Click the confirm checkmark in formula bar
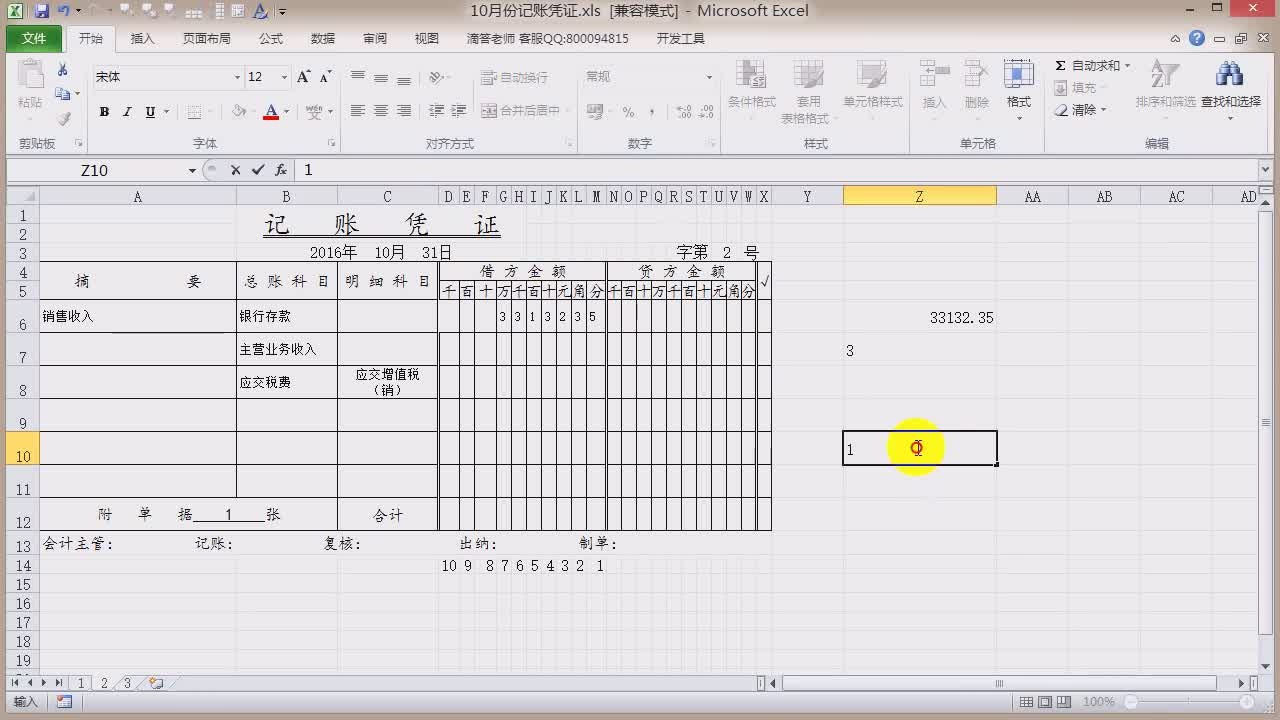 click(x=258, y=171)
